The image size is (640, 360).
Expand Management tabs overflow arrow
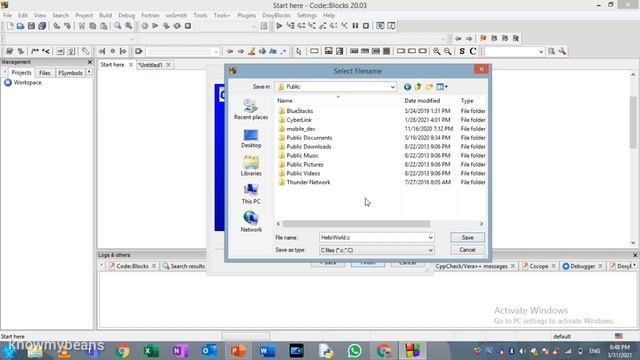89,73
